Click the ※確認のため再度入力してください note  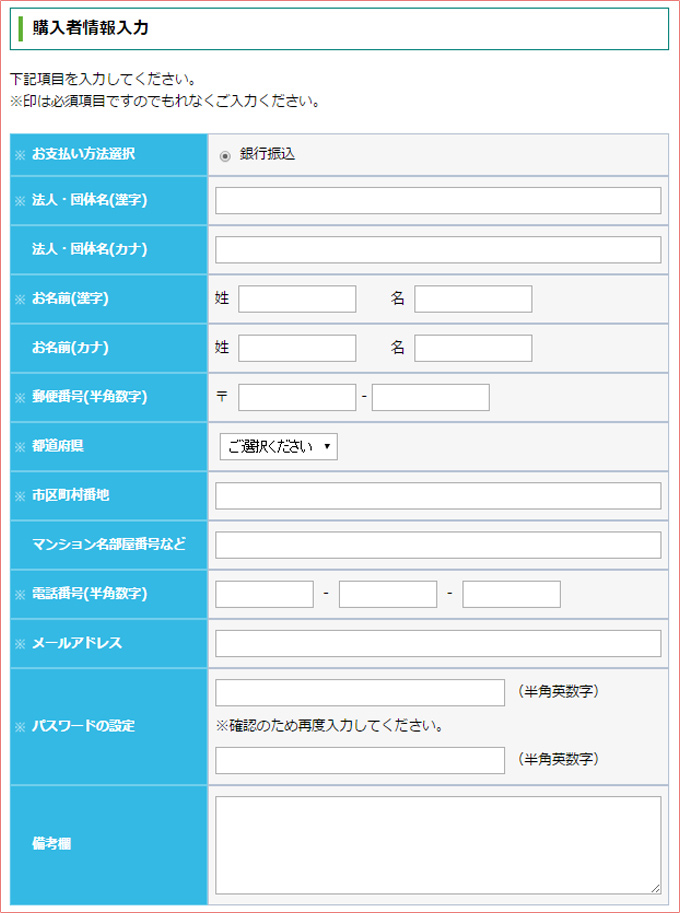[x=330, y=727]
